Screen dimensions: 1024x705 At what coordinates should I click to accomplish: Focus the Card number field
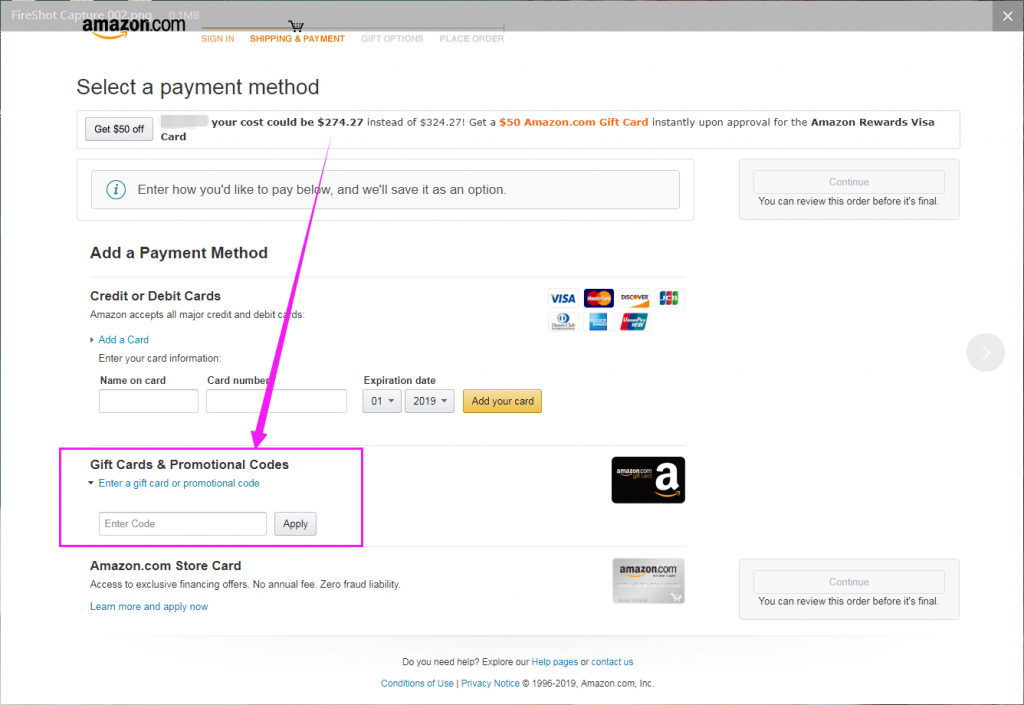tap(276, 401)
